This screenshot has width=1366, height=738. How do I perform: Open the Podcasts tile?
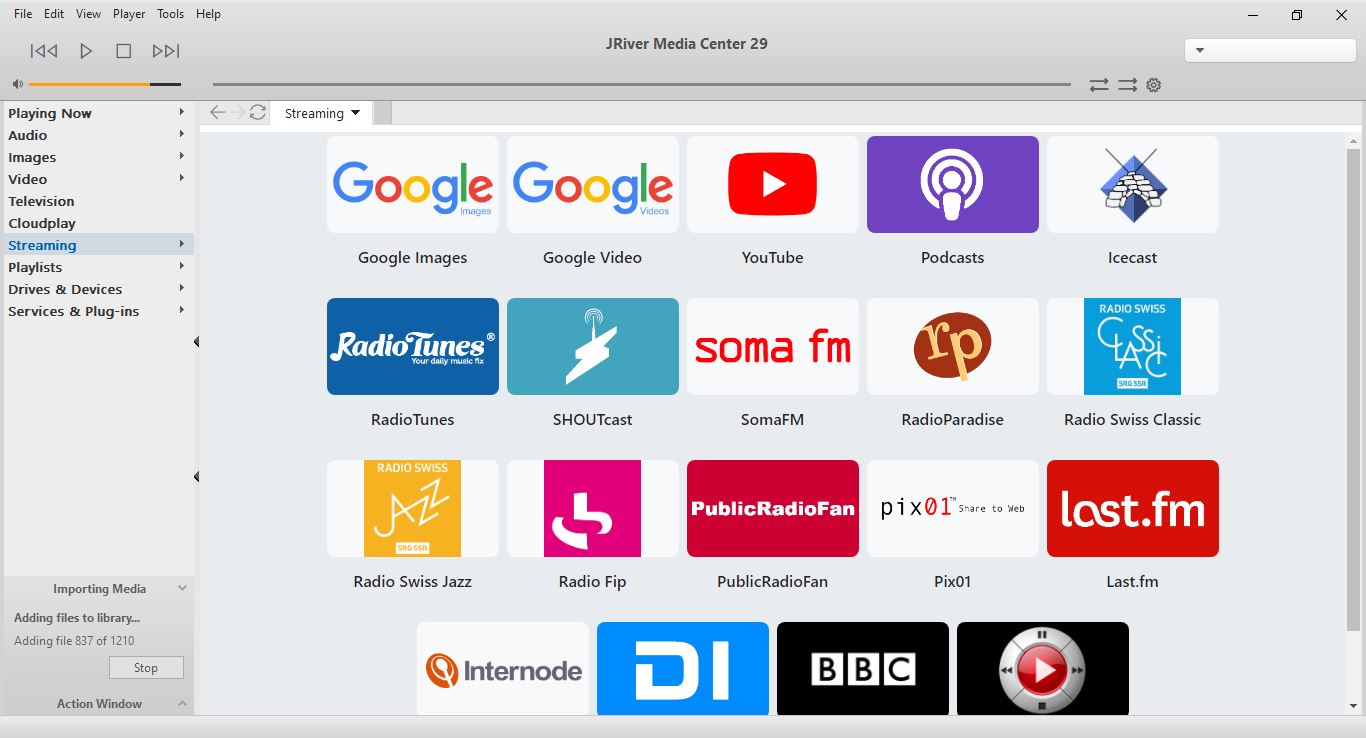[953, 185]
